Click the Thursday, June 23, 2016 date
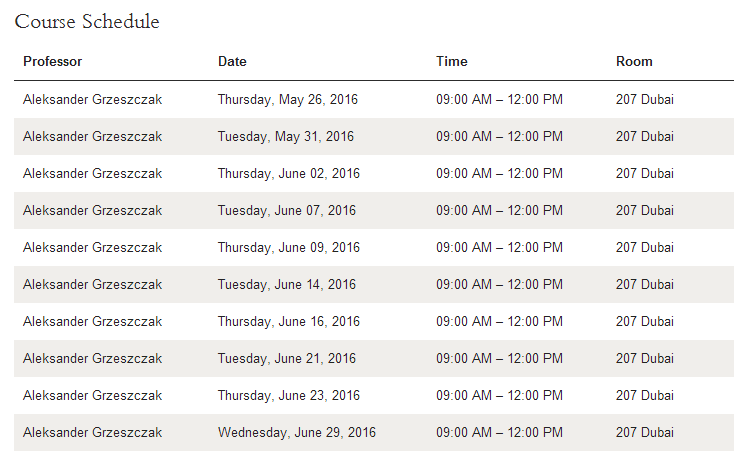Image resolution: width=747 pixels, height=466 pixels. [289, 395]
